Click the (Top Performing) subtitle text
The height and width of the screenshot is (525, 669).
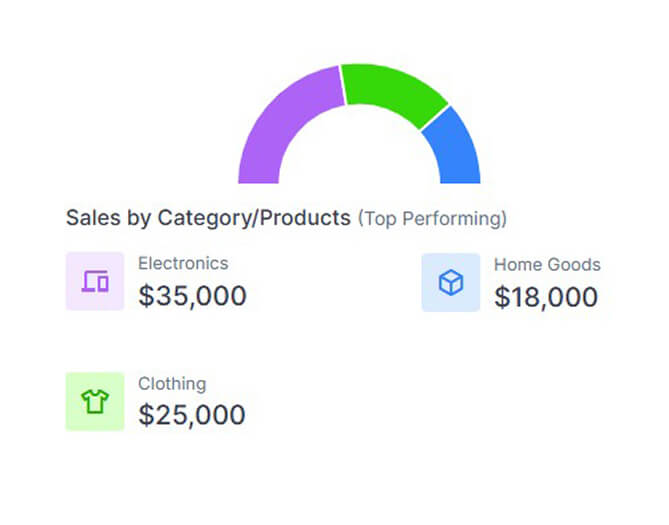point(432,218)
